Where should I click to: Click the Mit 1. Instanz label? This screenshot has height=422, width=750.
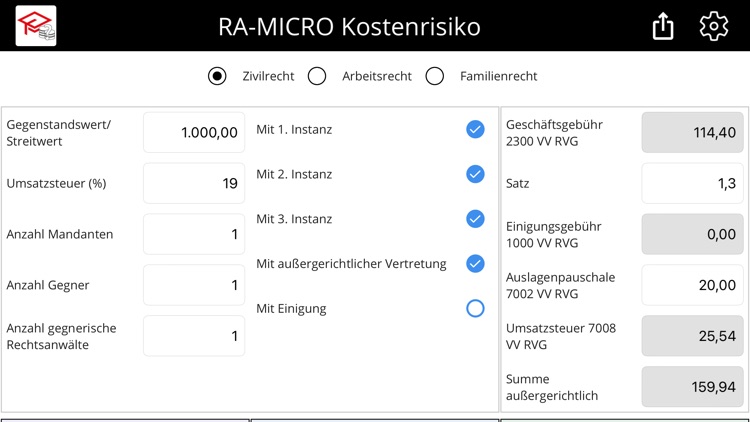pyautogui.click(x=294, y=130)
